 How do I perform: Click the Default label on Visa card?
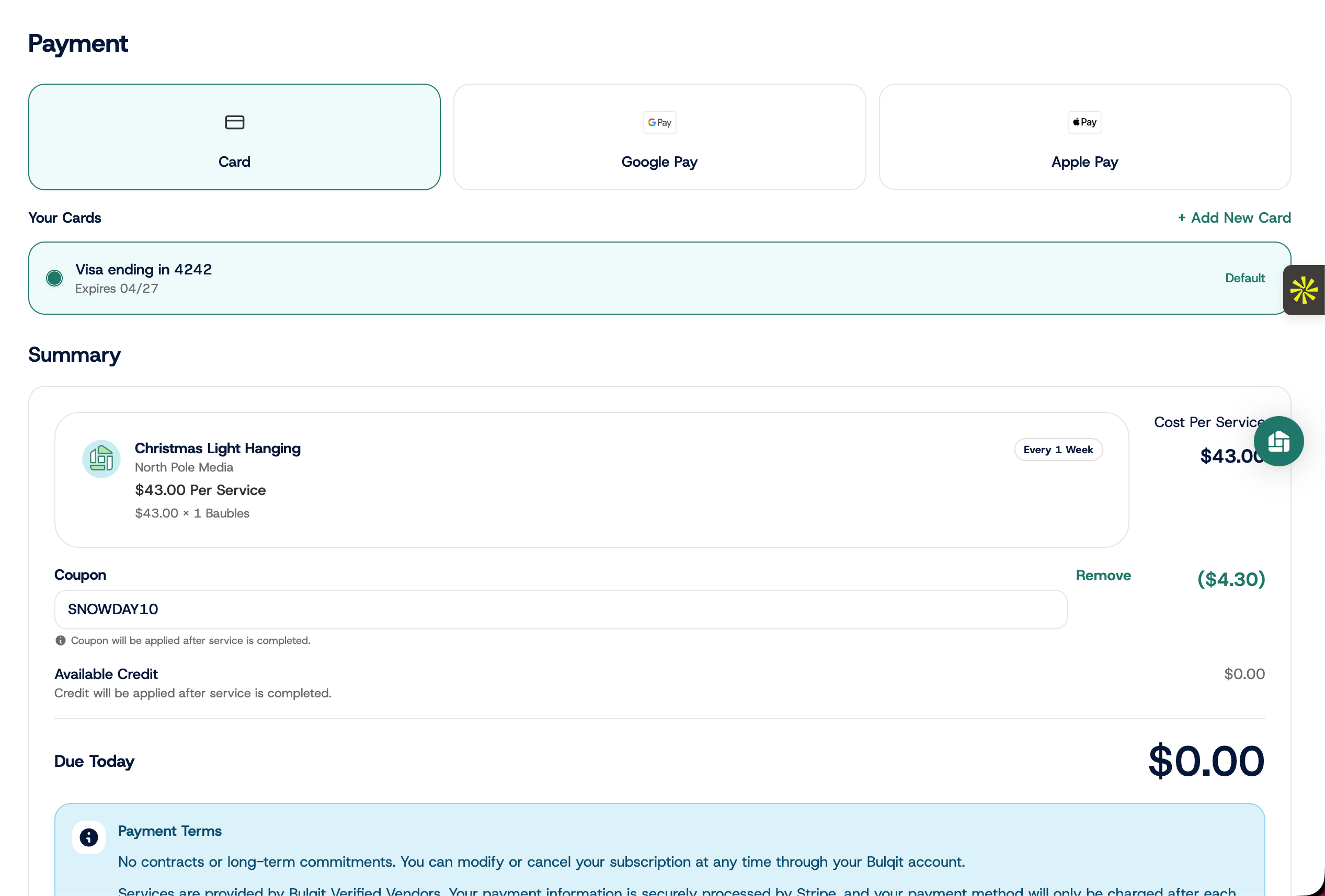pos(1245,278)
